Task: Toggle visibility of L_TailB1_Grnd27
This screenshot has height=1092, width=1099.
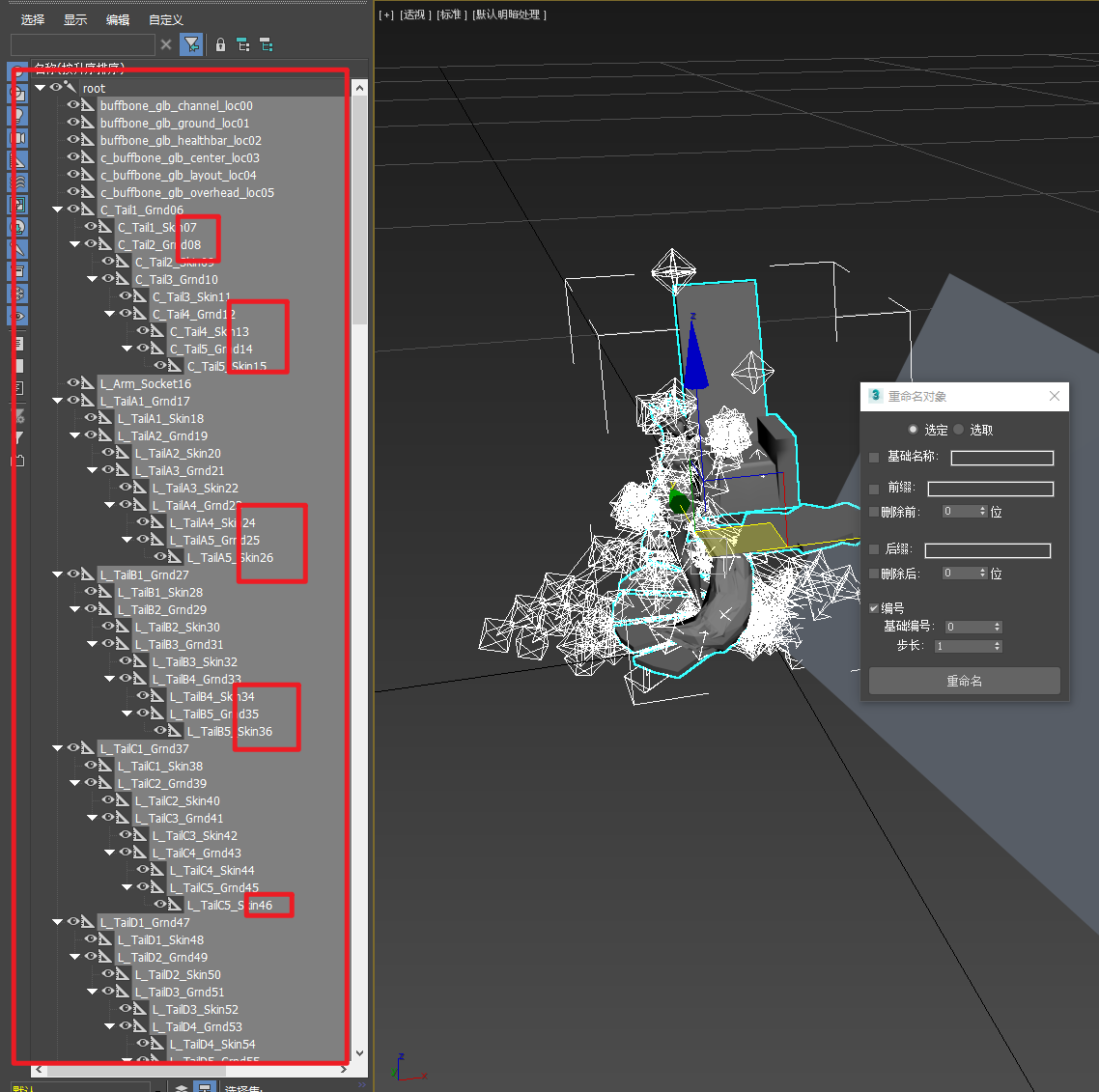Action: pos(72,574)
